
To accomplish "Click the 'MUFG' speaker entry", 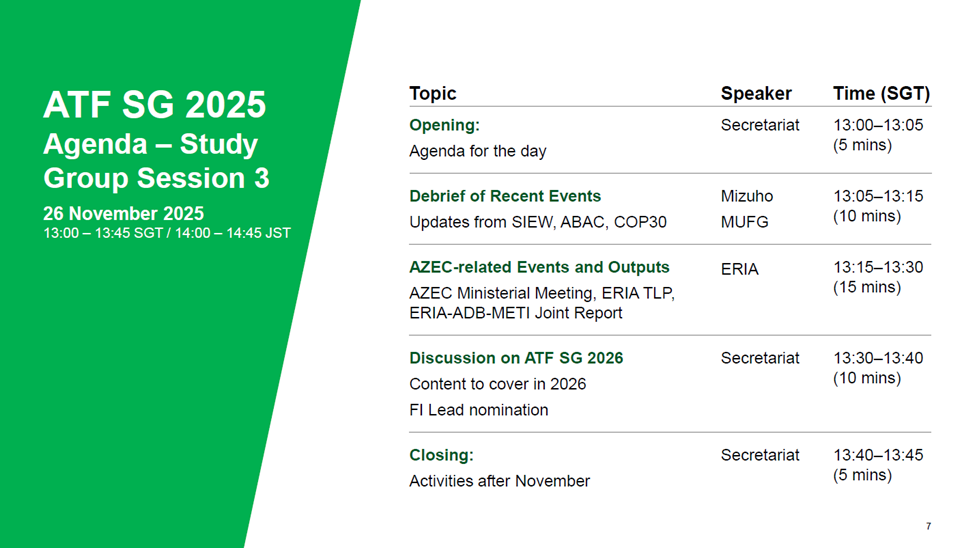I will [x=744, y=222].
